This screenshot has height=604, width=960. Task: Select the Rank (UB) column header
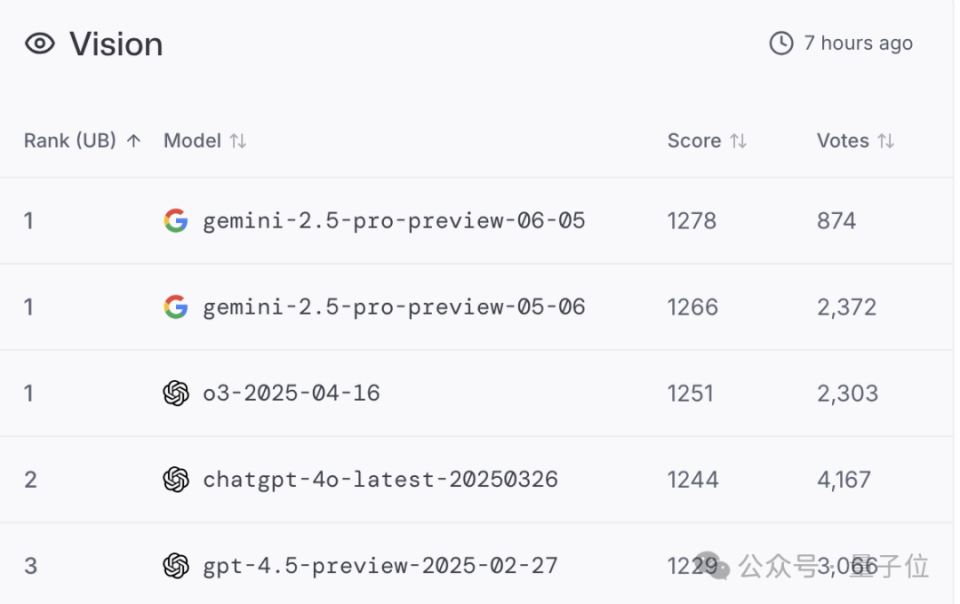[70, 141]
